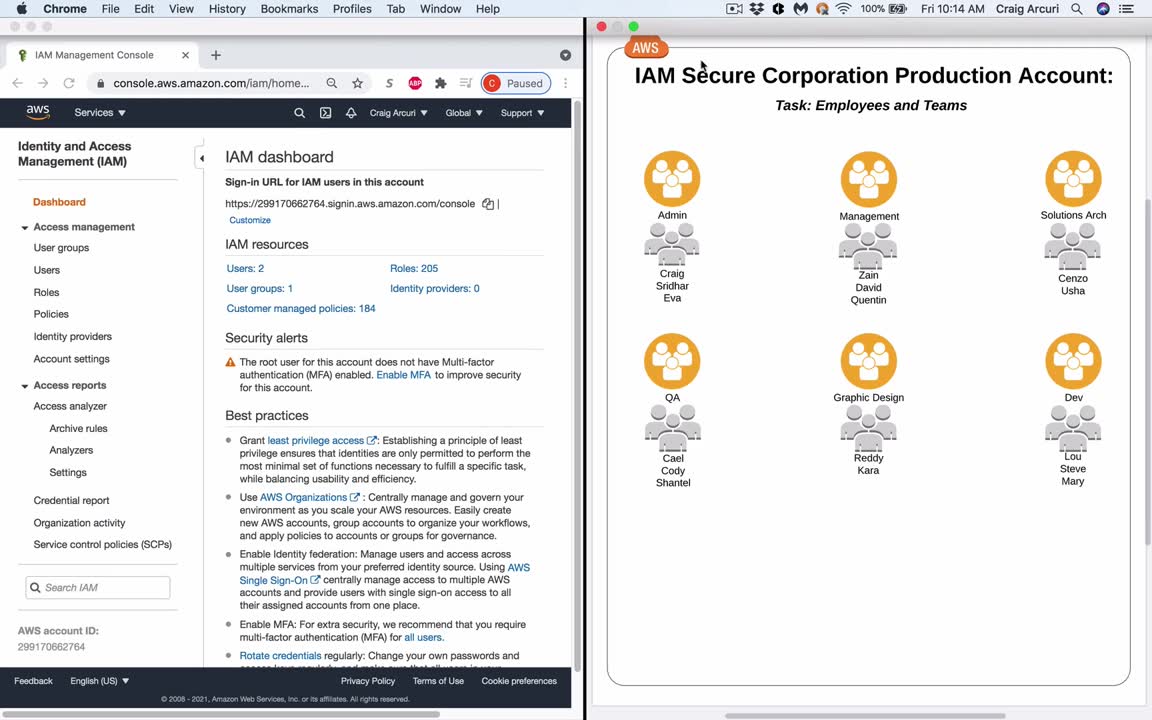Open the Dropbox menu bar icon
This screenshot has width=1152, height=720.
point(757,9)
